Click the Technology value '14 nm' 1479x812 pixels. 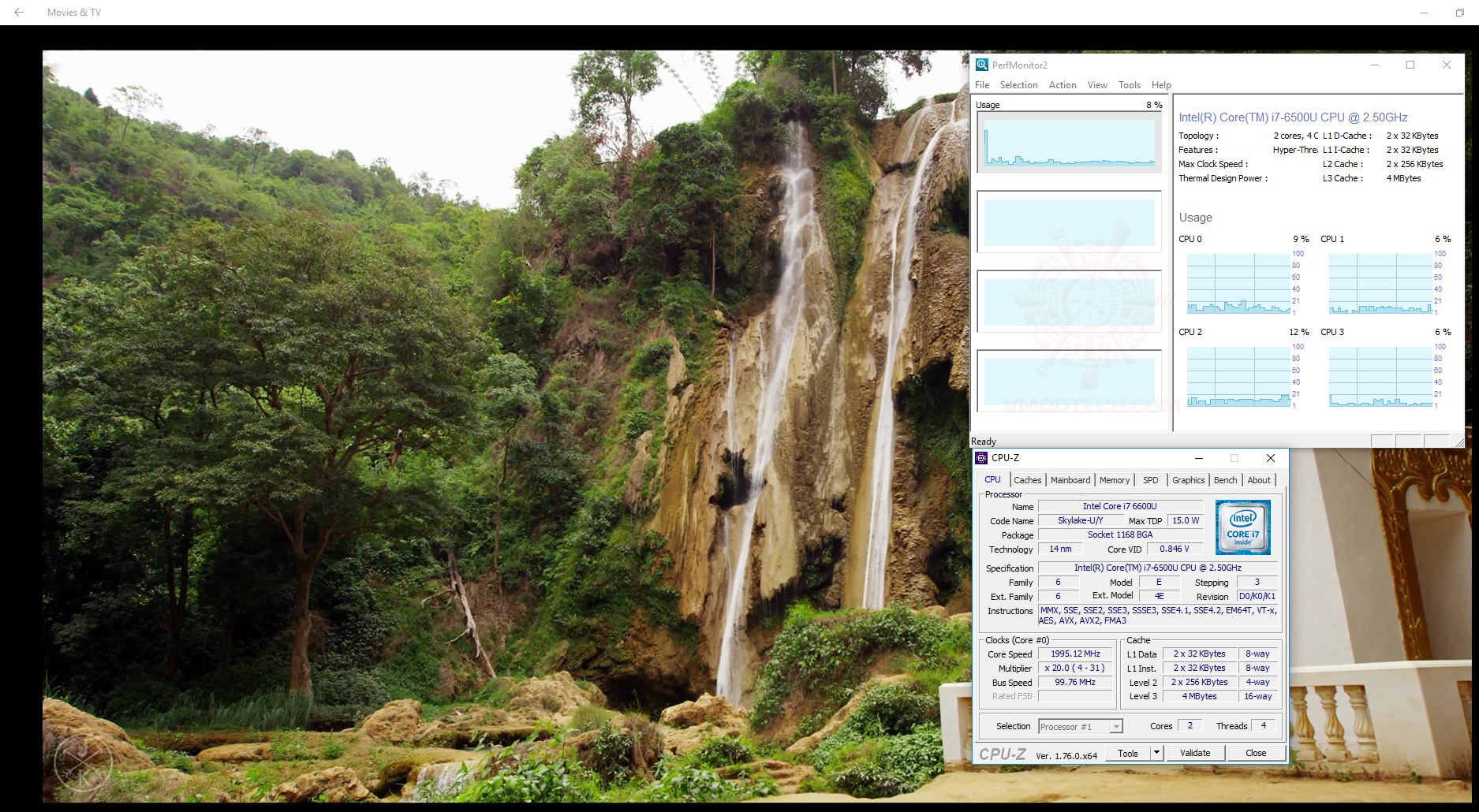point(1060,549)
